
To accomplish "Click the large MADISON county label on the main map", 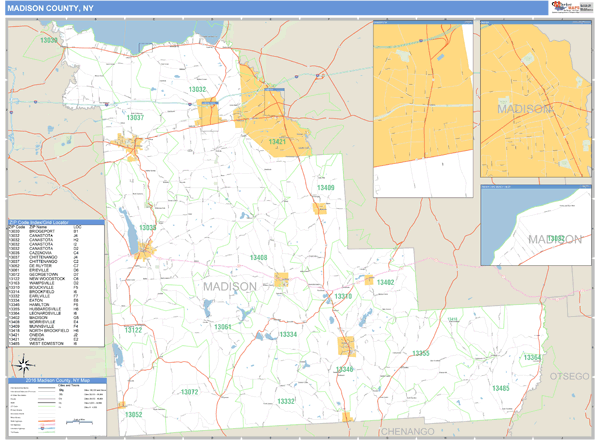I will tap(229, 287).
